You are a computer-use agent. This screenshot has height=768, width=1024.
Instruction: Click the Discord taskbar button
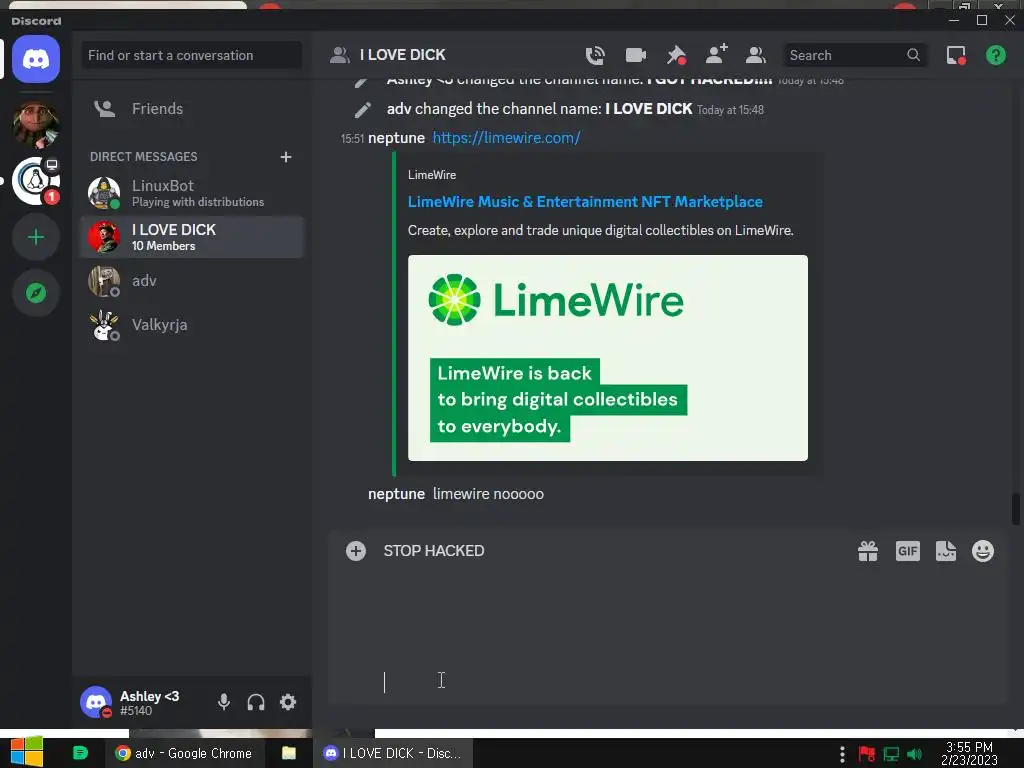pyautogui.click(x=392, y=753)
